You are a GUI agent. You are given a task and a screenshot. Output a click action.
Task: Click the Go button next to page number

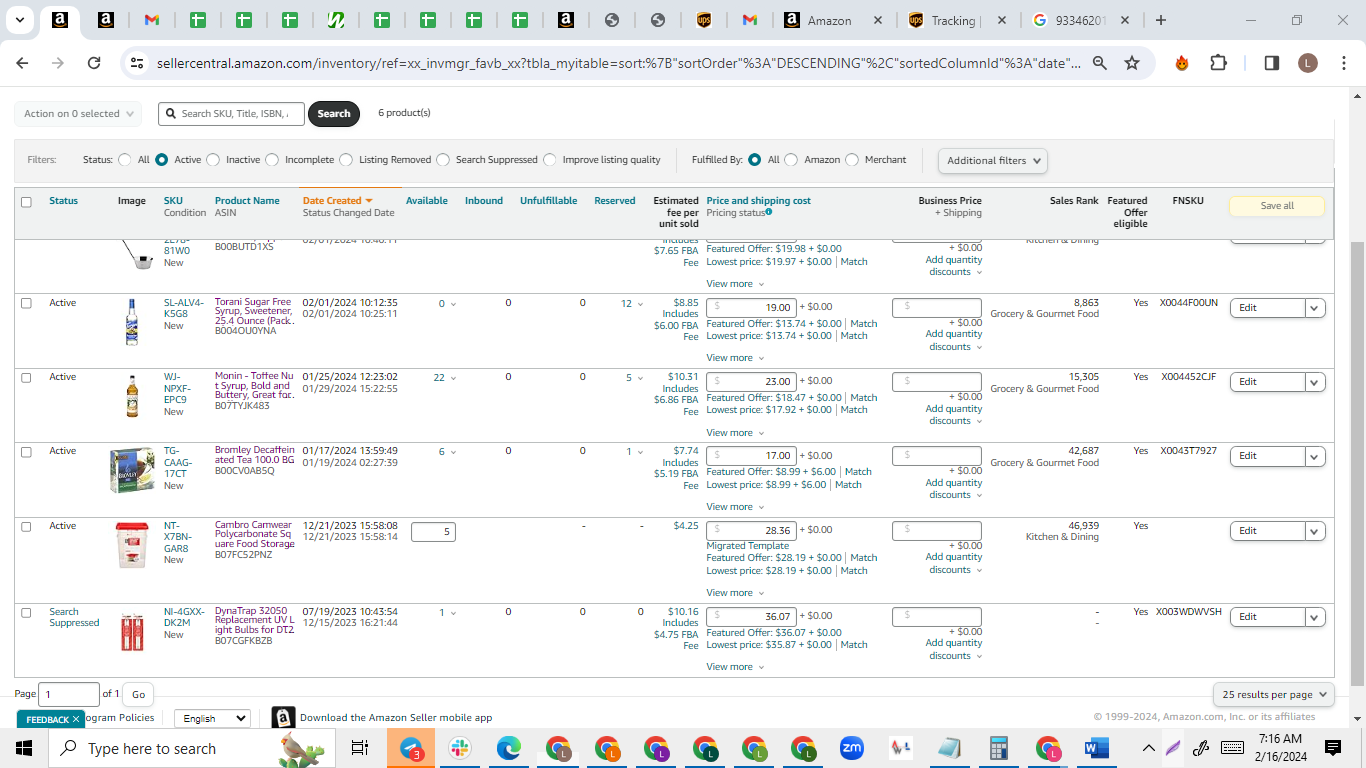(139, 694)
